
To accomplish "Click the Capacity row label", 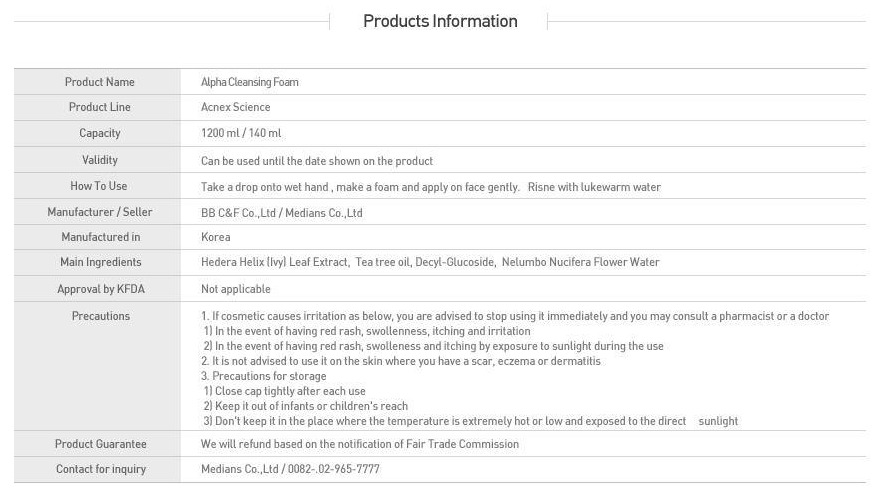I will point(99,134).
